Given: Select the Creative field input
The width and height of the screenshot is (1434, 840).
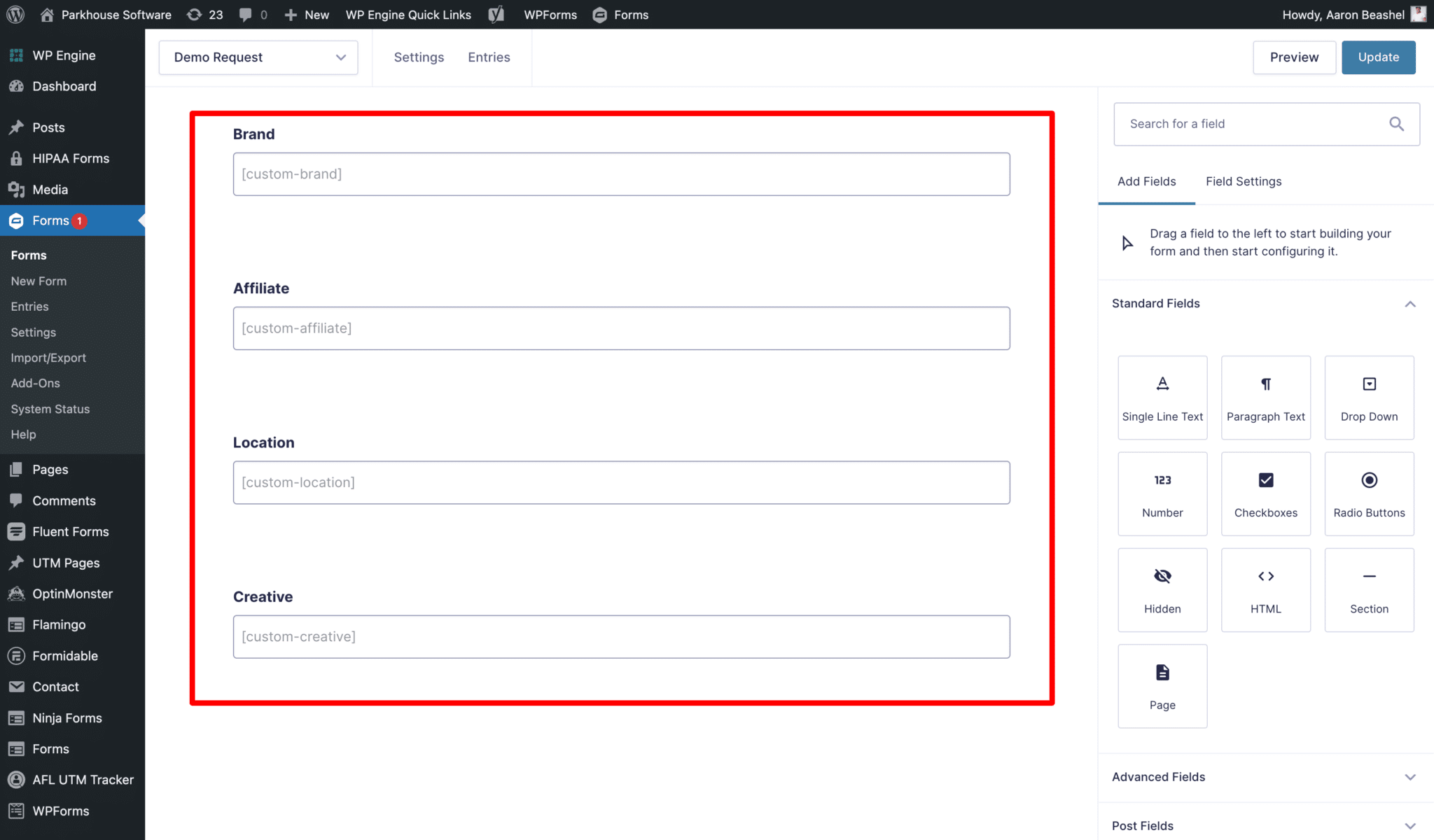Looking at the screenshot, I should click(x=621, y=636).
